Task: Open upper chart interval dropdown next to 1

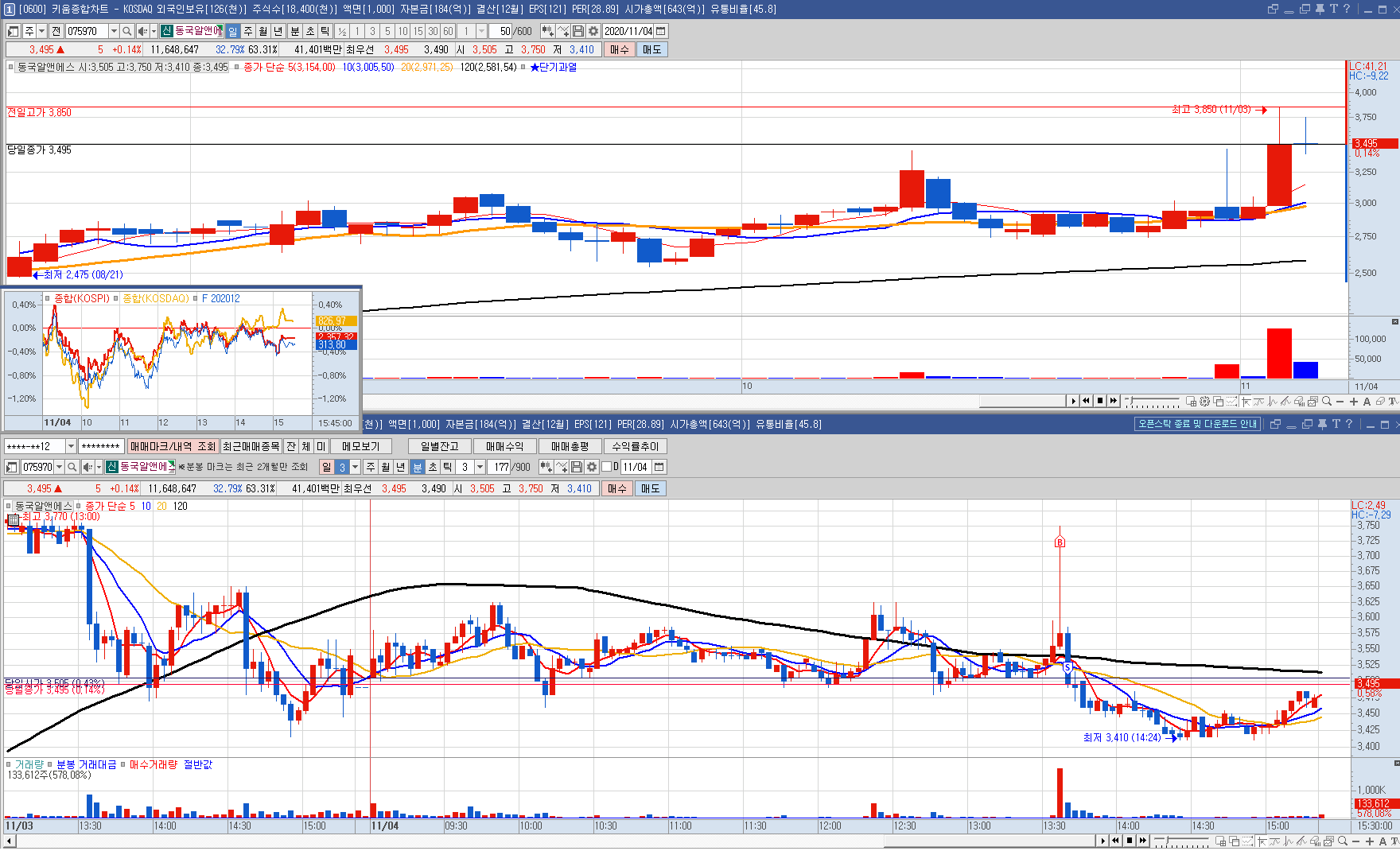Action: pos(481,31)
